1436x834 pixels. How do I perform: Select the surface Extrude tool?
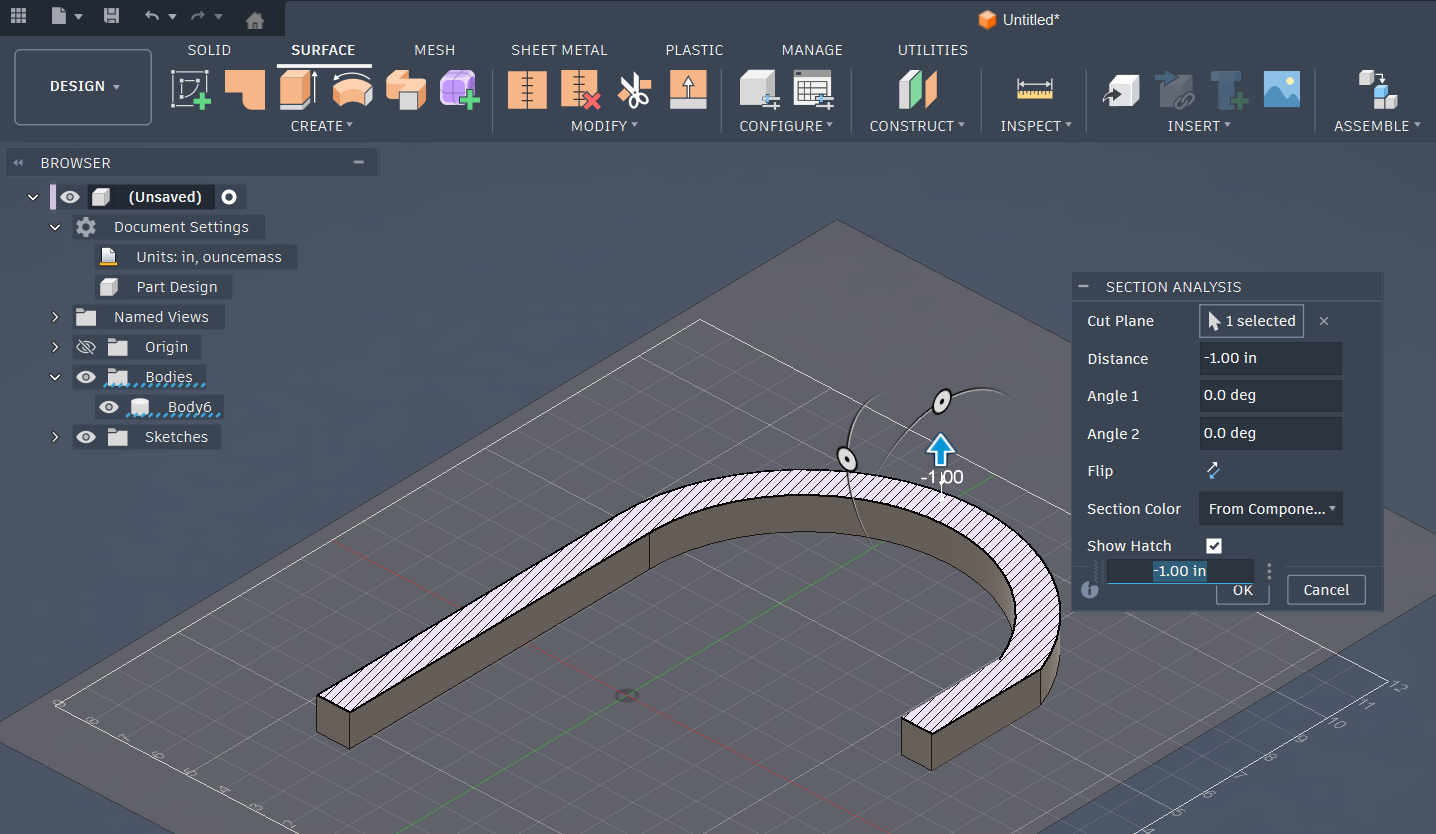coord(298,90)
